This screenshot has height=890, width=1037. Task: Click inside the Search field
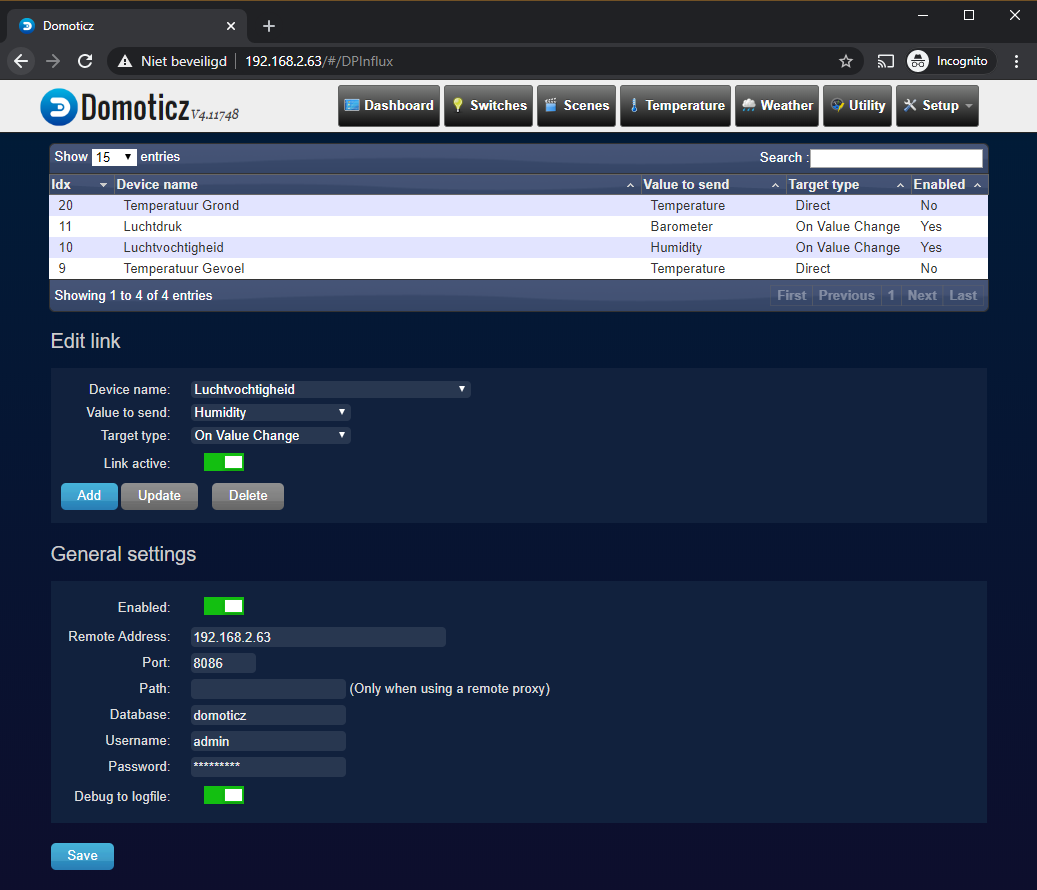896,157
